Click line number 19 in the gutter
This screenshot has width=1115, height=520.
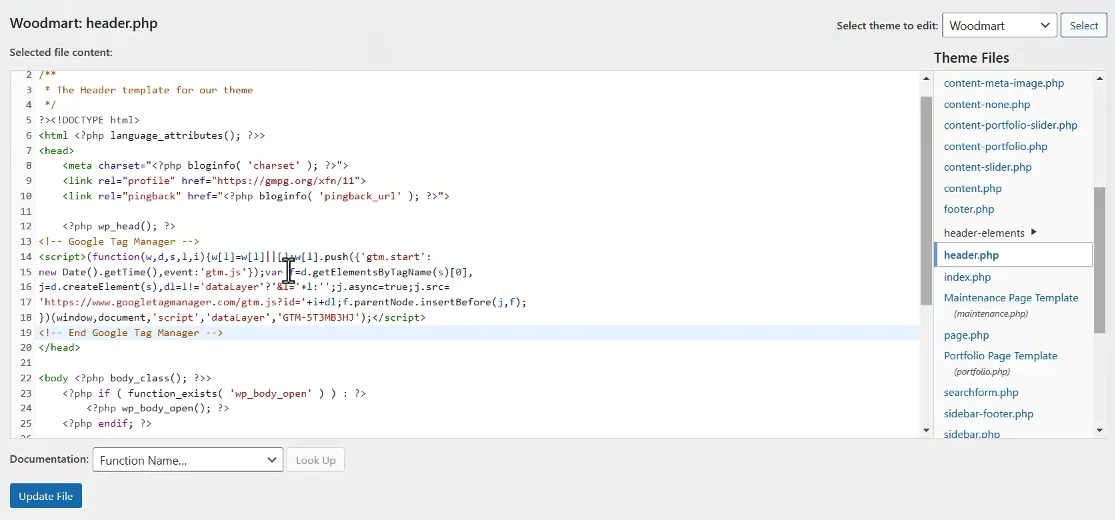tap(27, 332)
